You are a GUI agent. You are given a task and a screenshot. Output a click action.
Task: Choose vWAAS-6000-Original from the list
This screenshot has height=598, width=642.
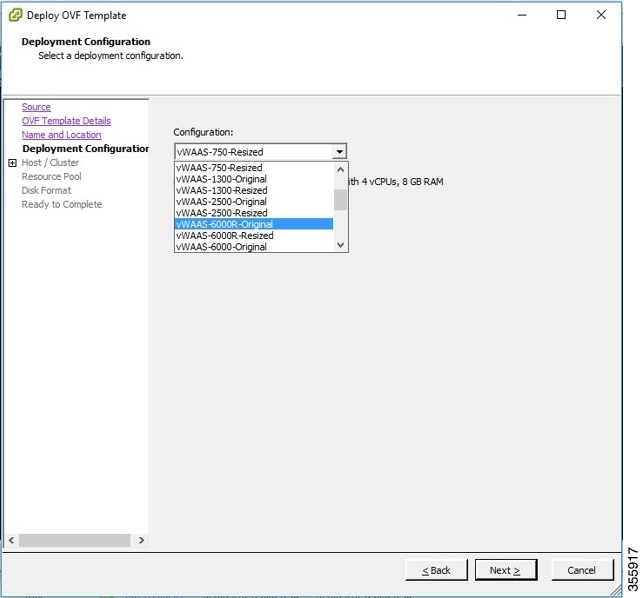[254, 247]
